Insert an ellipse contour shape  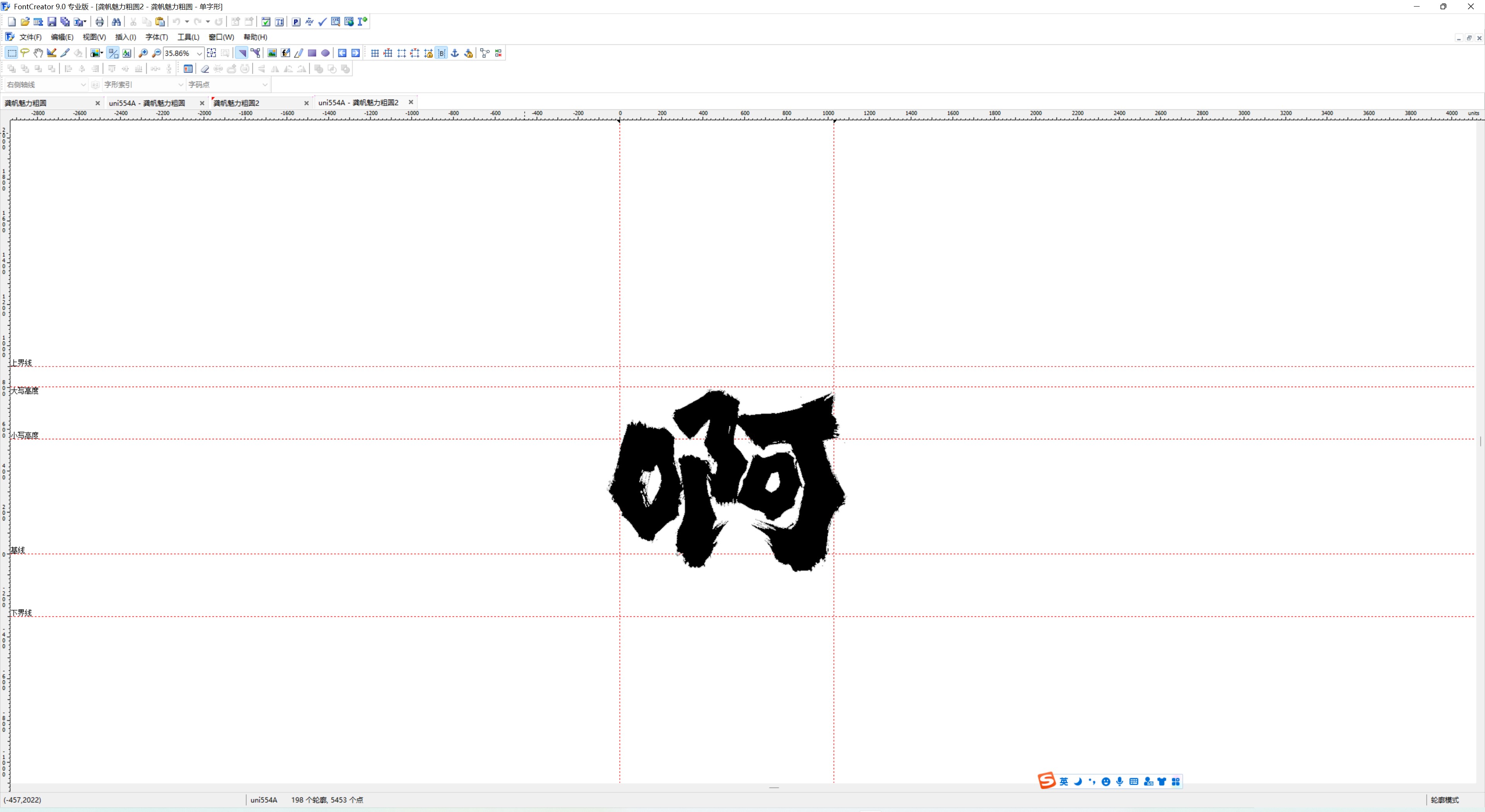(325, 53)
